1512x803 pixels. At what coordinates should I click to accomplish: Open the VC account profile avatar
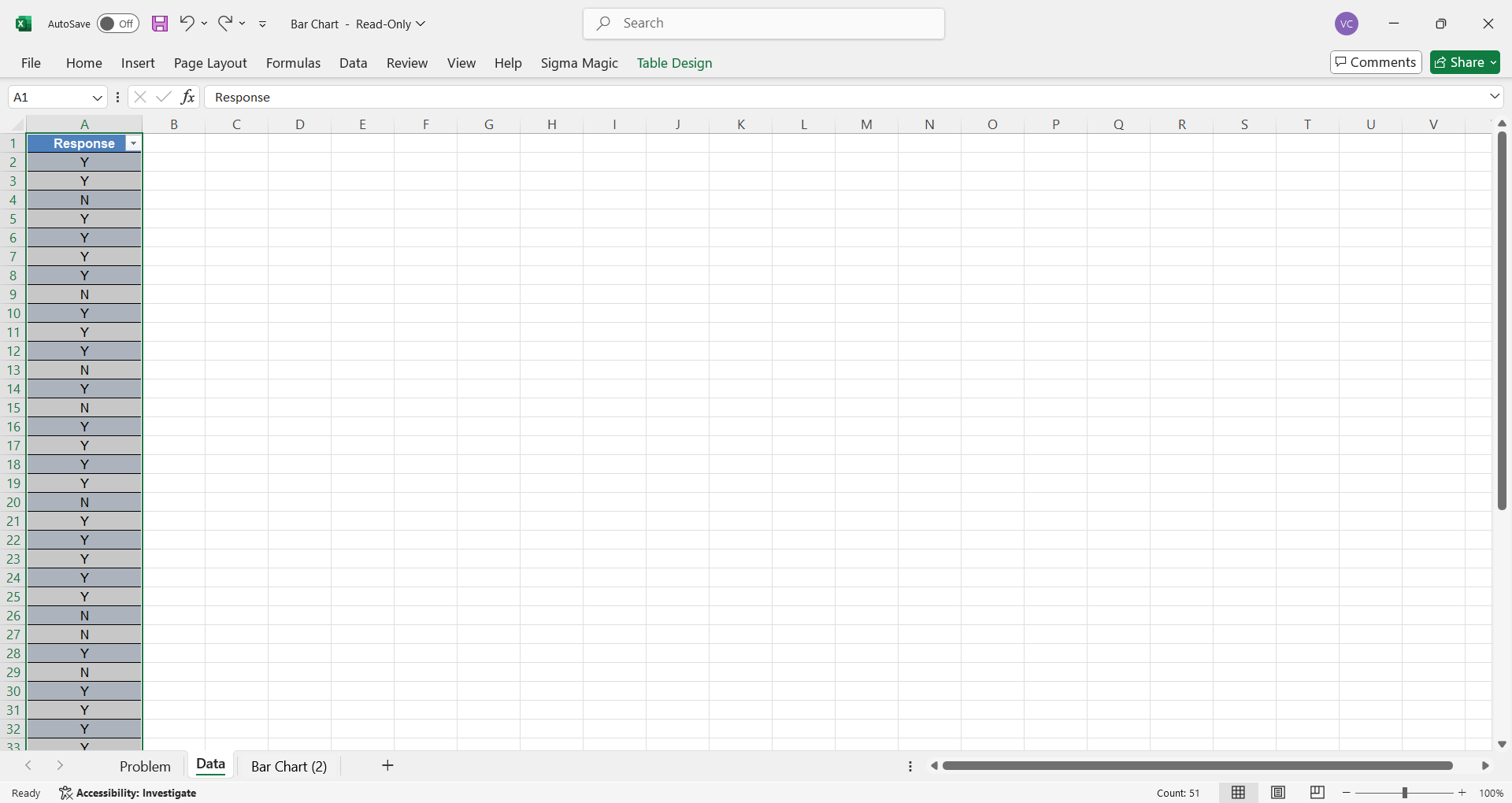point(1347,24)
